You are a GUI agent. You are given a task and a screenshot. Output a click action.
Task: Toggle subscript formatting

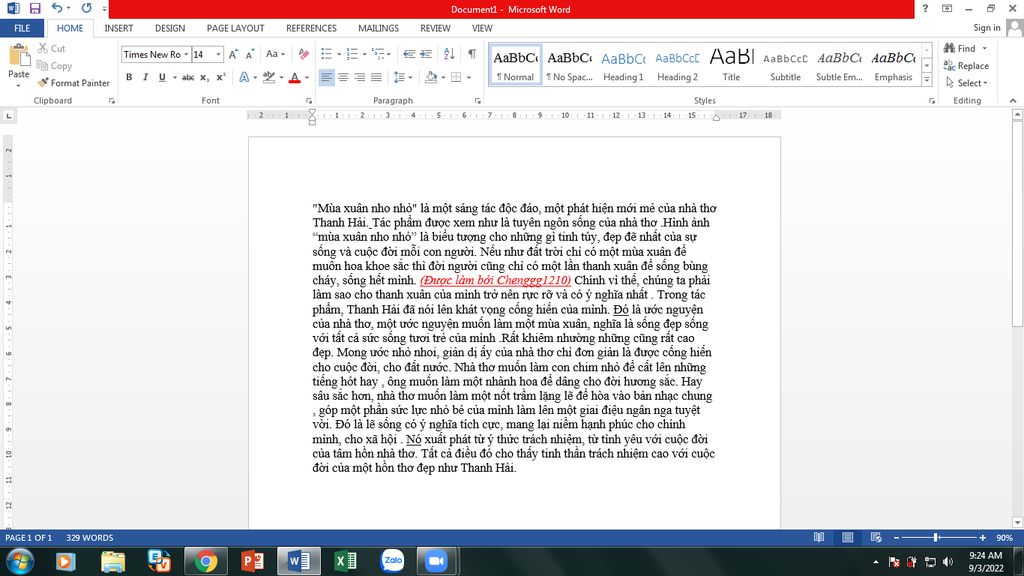204,77
